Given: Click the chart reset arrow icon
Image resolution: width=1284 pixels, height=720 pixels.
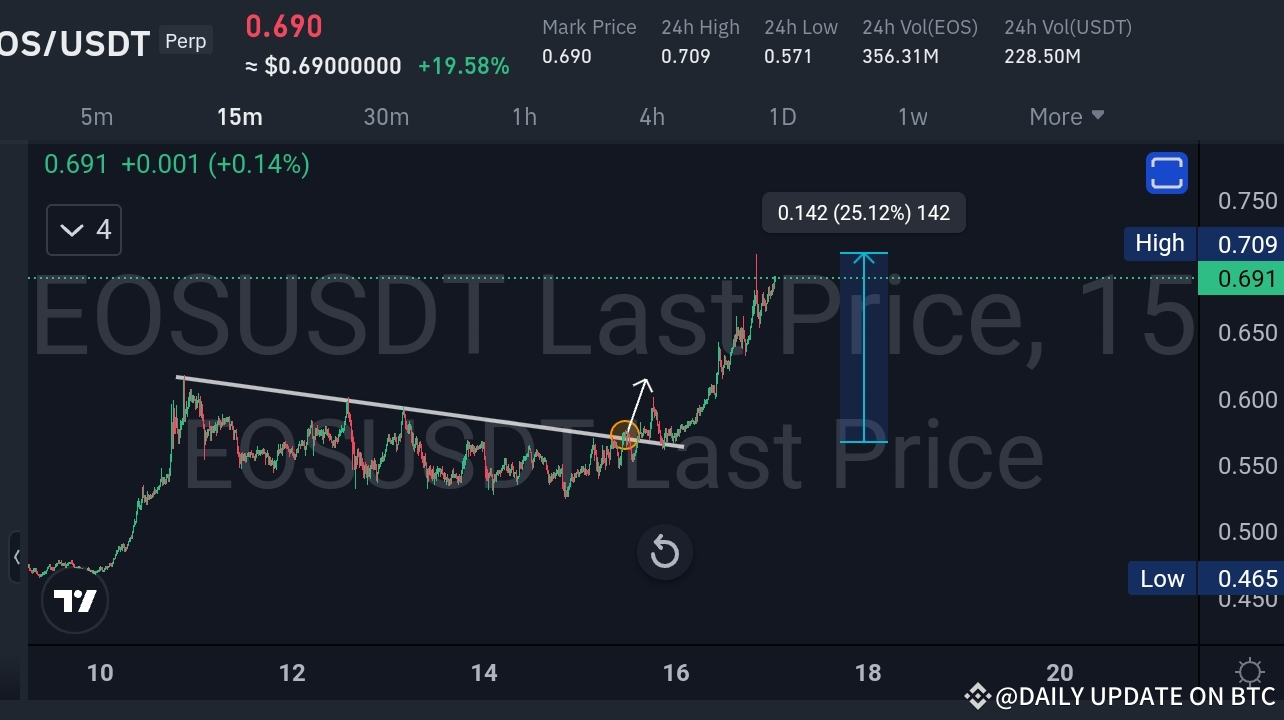Looking at the screenshot, I should 664,552.
